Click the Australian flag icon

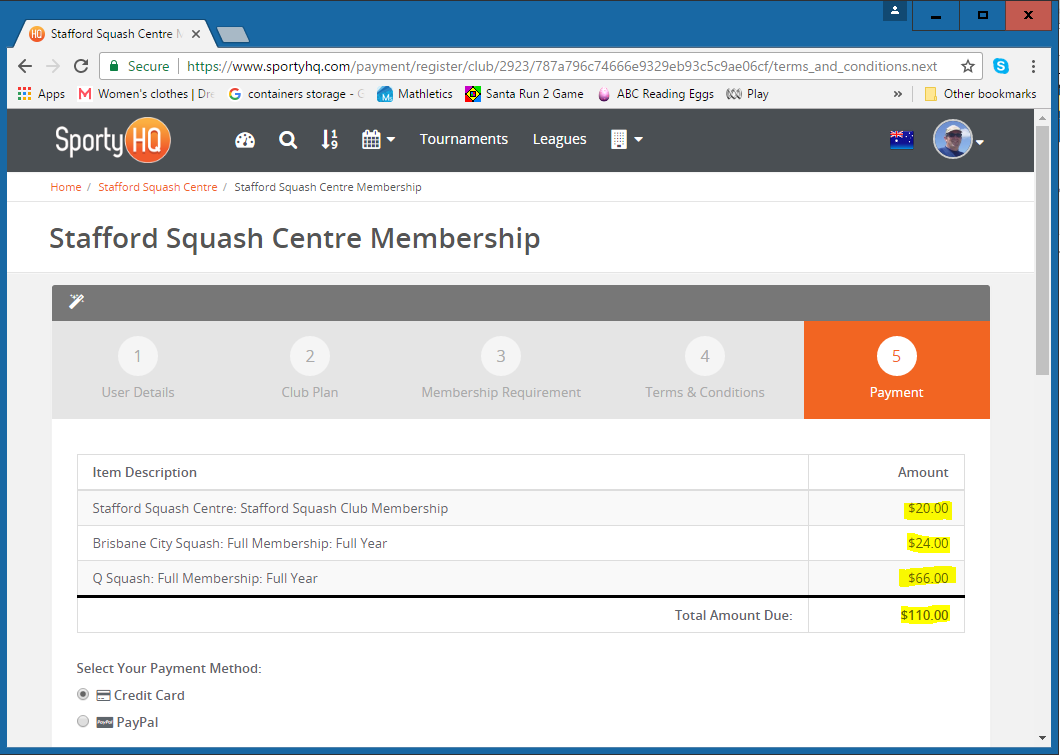(x=901, y=140)
